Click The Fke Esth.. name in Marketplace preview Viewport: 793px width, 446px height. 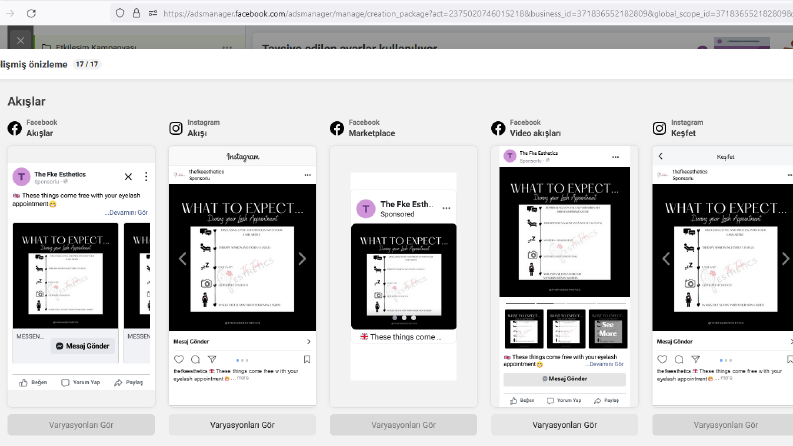click(x=407, y=204)
